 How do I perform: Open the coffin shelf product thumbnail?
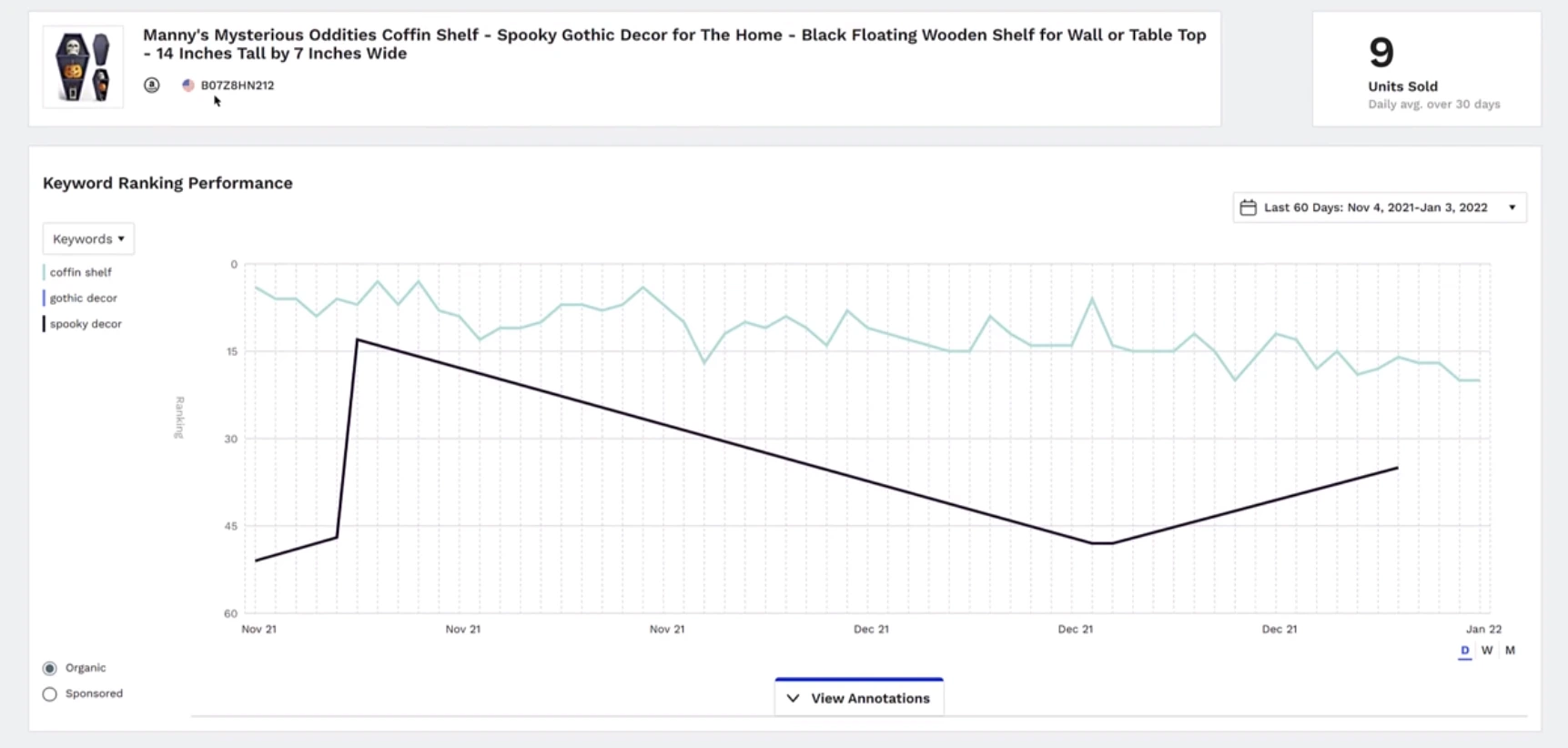pos(83,67)
